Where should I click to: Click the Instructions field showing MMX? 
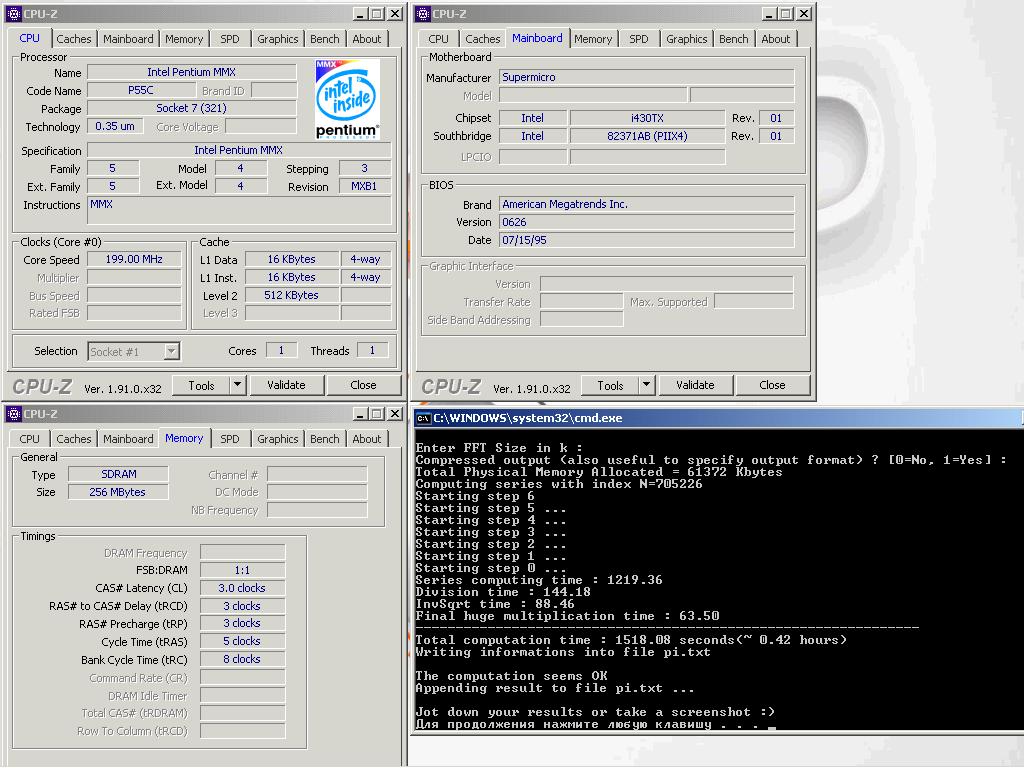(239, 211)
